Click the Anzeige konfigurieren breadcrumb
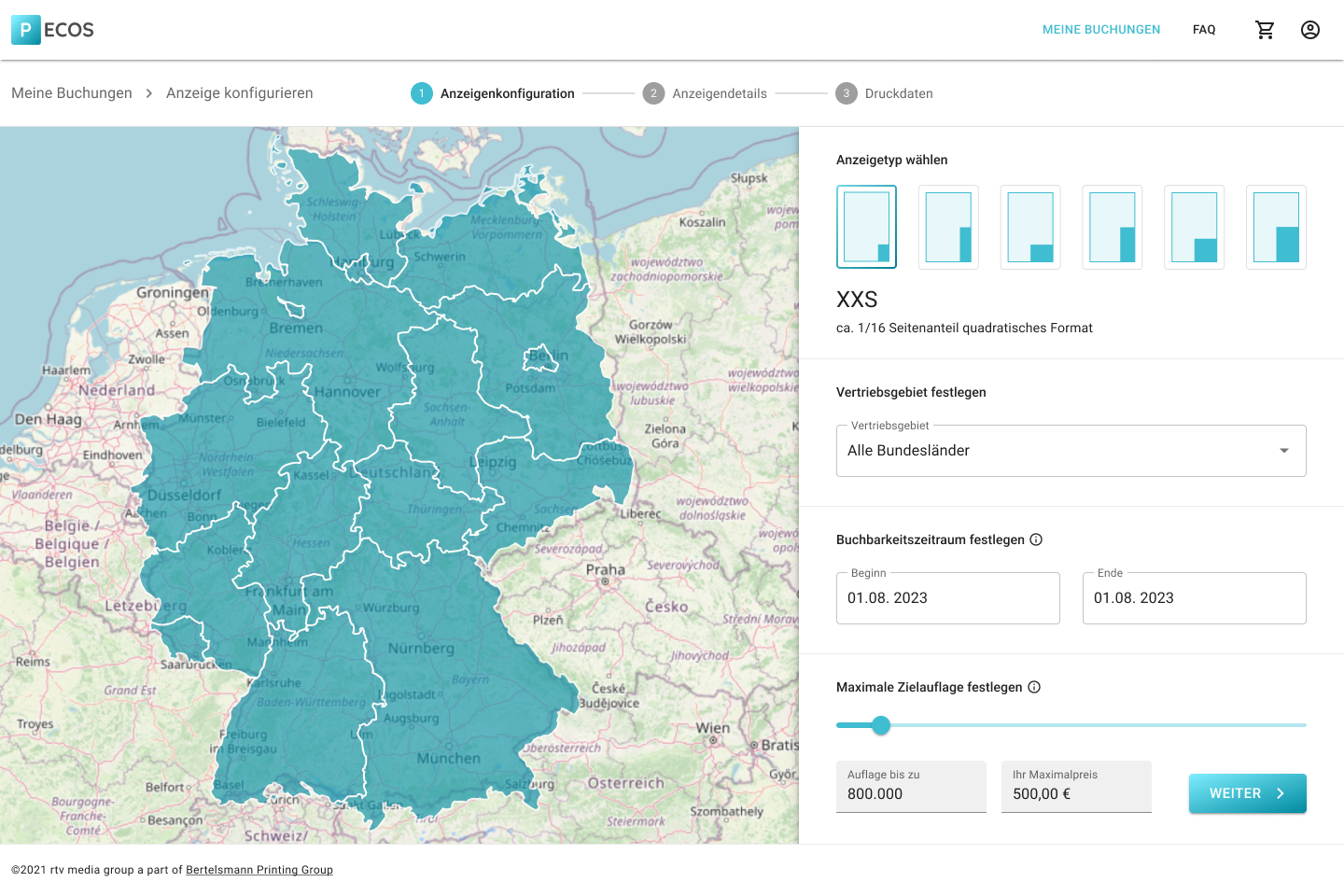Screen dimensions: 1344x896 click(240, 93)
